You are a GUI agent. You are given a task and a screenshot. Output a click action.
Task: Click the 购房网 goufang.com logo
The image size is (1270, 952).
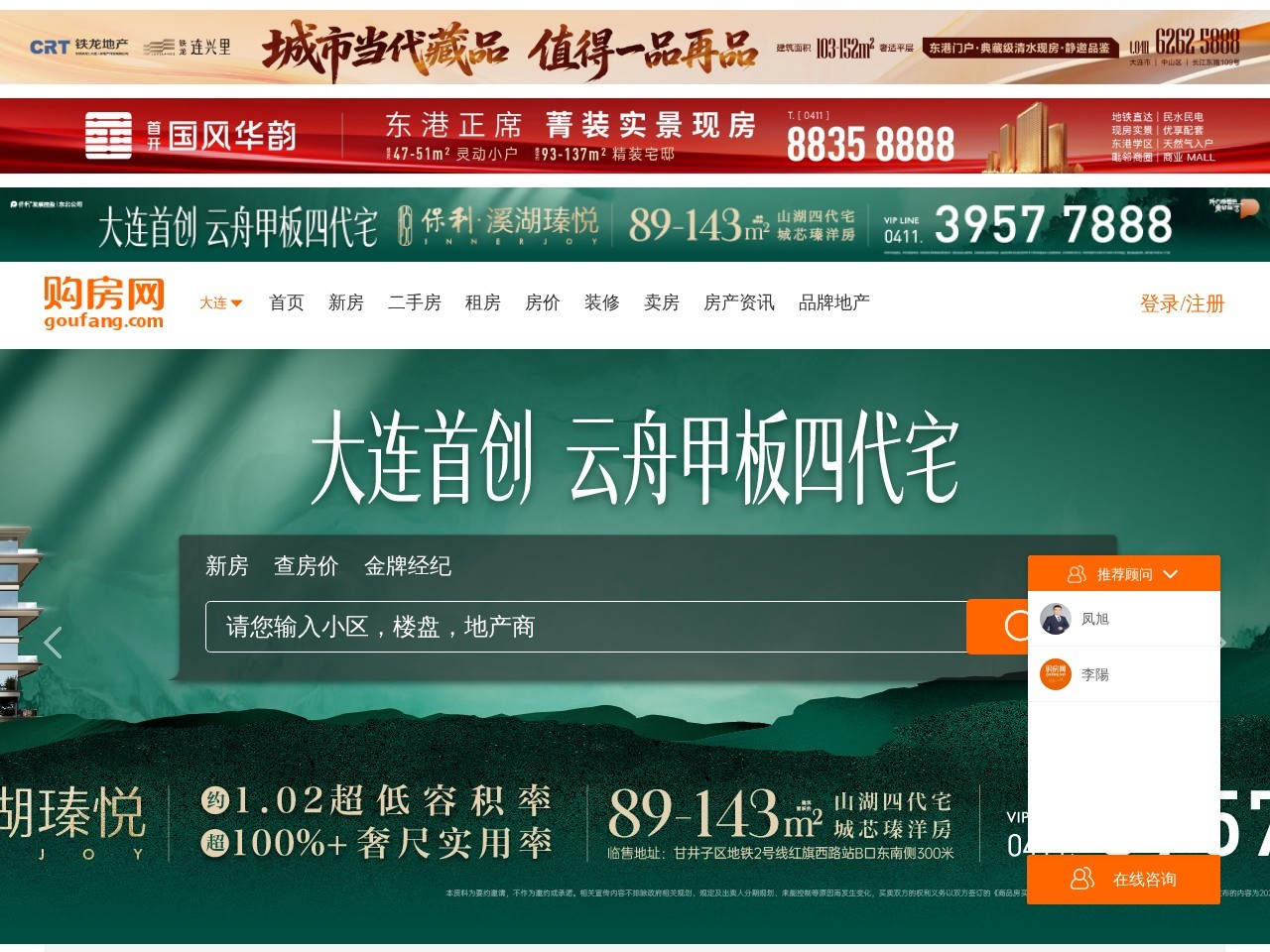[102, 302]
